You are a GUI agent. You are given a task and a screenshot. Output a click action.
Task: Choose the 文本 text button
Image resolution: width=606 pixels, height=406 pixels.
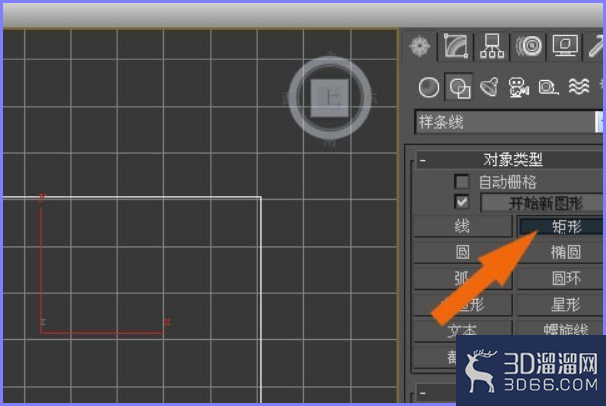click(463, 330)
